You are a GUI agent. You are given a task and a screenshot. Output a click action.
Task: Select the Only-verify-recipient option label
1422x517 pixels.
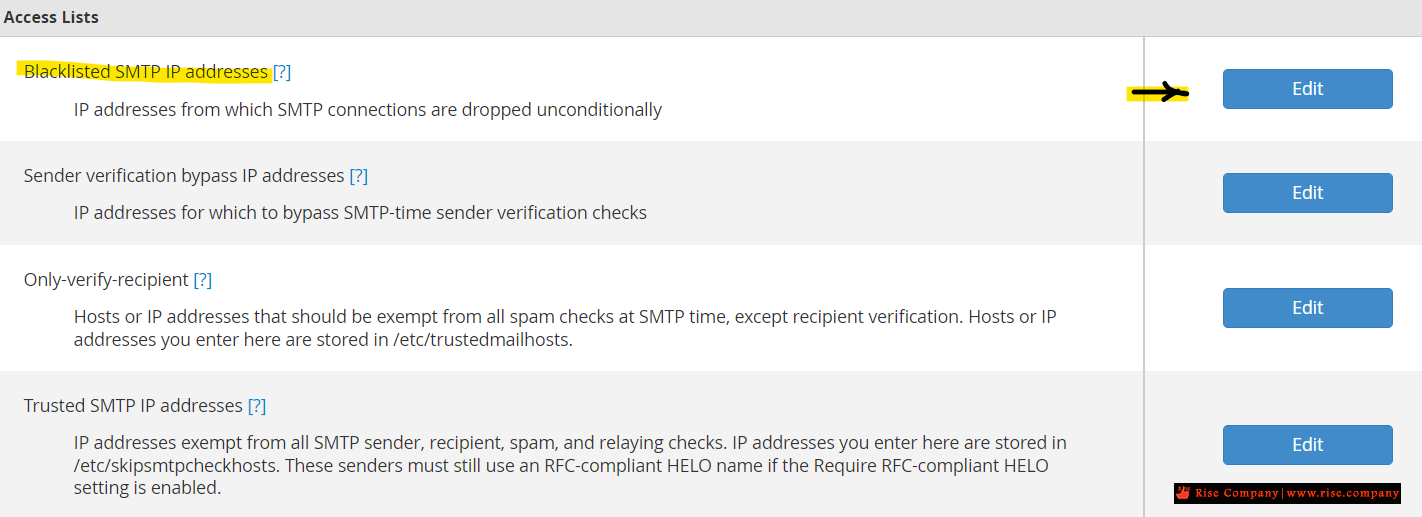pos(106,280)
